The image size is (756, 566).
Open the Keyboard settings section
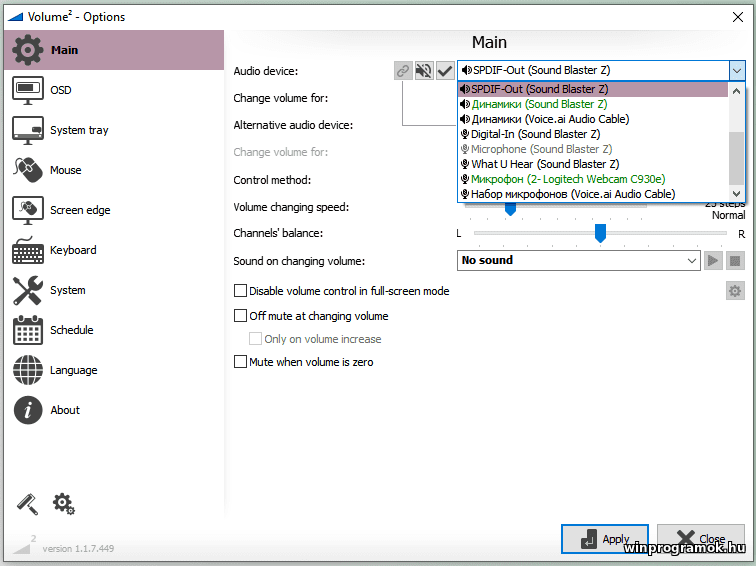coord(73,250)
